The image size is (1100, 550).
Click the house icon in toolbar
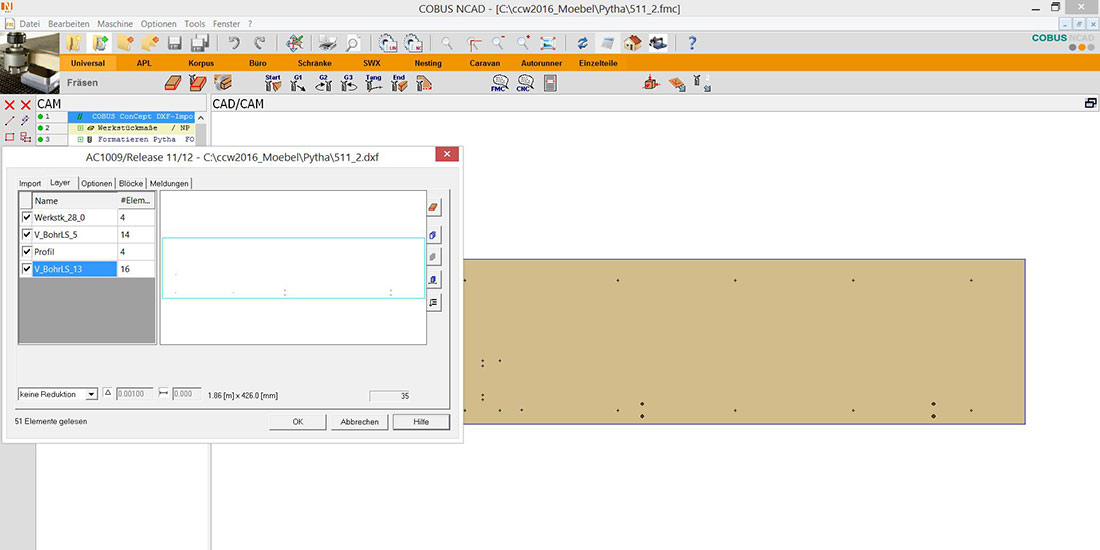tap(633, 43)
